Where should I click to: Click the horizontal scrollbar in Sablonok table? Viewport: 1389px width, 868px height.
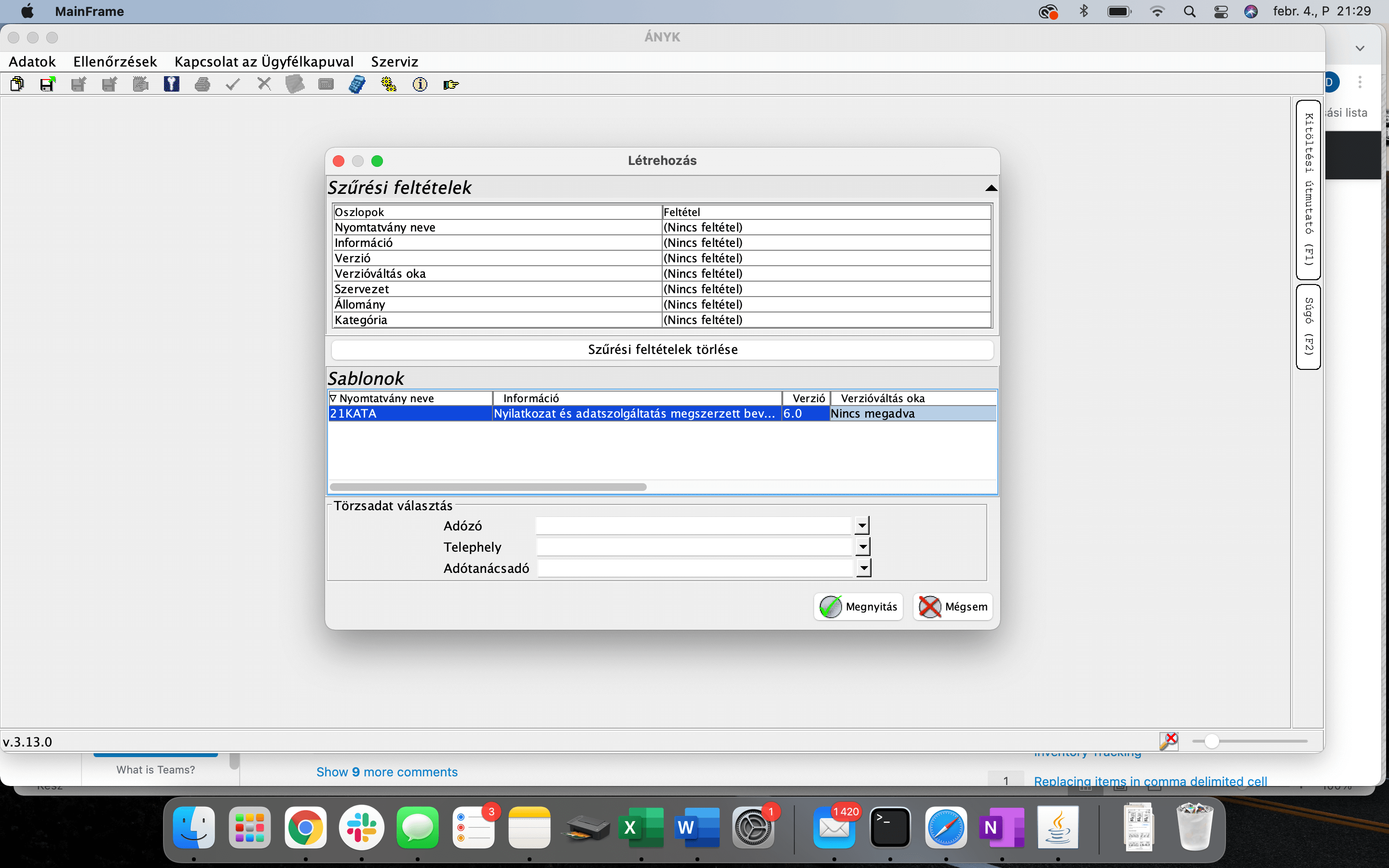488,487
